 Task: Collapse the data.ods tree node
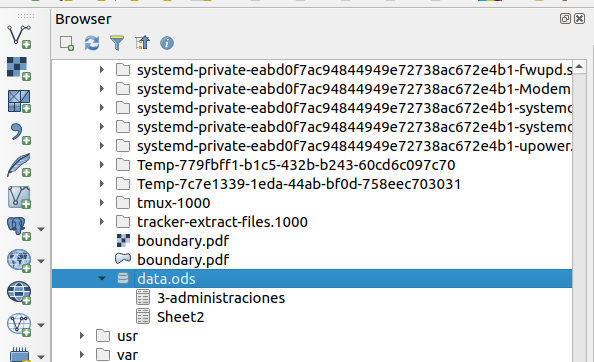click(x=102, y=278)
